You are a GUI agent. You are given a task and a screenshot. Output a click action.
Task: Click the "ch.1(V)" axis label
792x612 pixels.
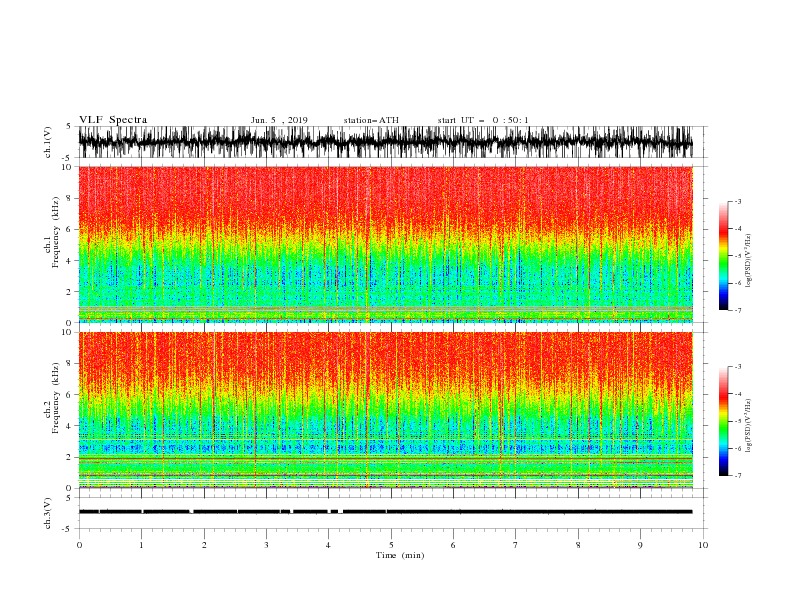pos(48,142)
